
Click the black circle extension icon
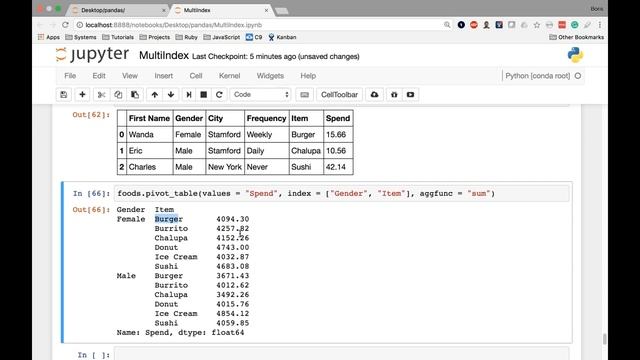pos(461,25)
